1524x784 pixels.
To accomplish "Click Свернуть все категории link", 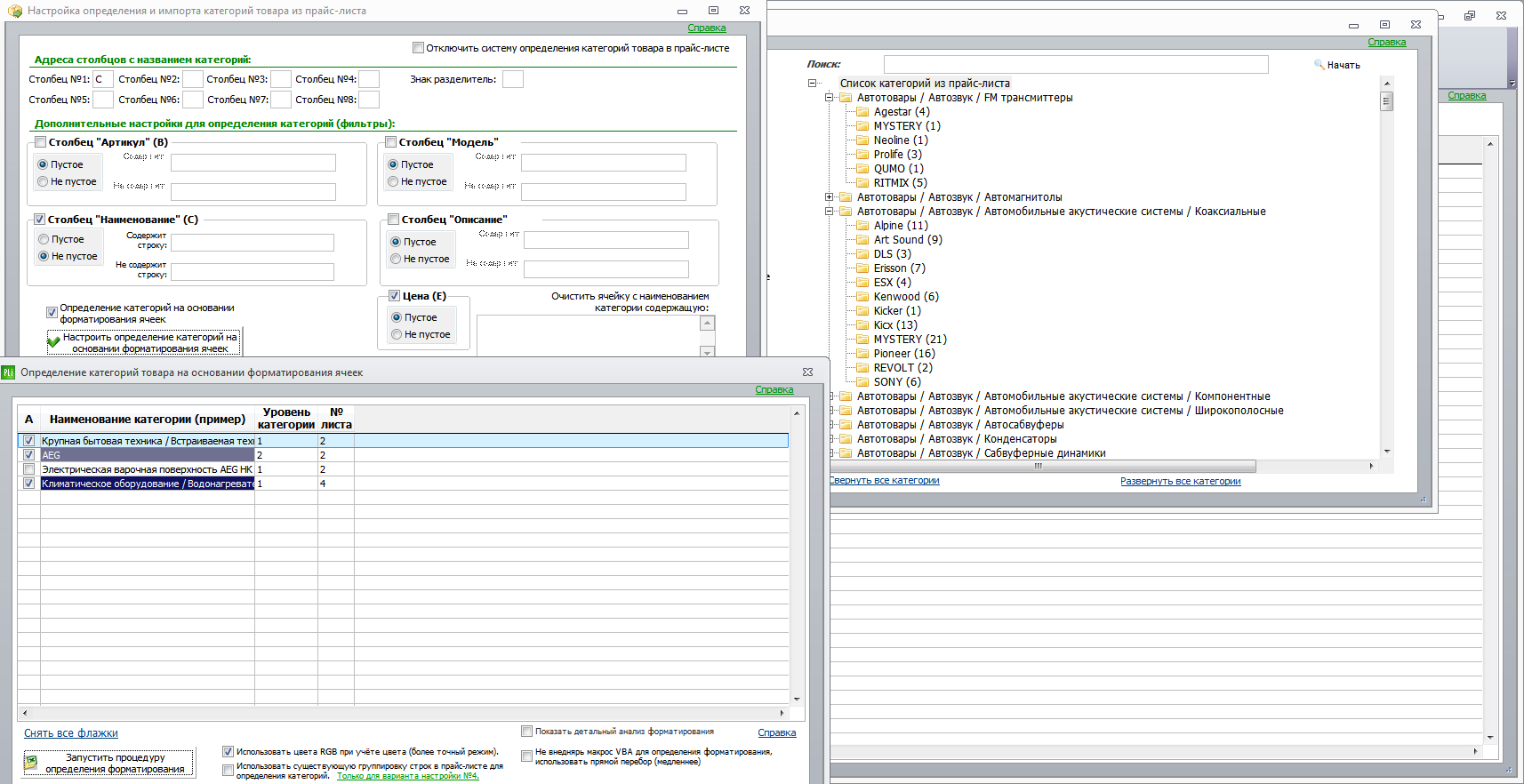I will tap(885, 481).
